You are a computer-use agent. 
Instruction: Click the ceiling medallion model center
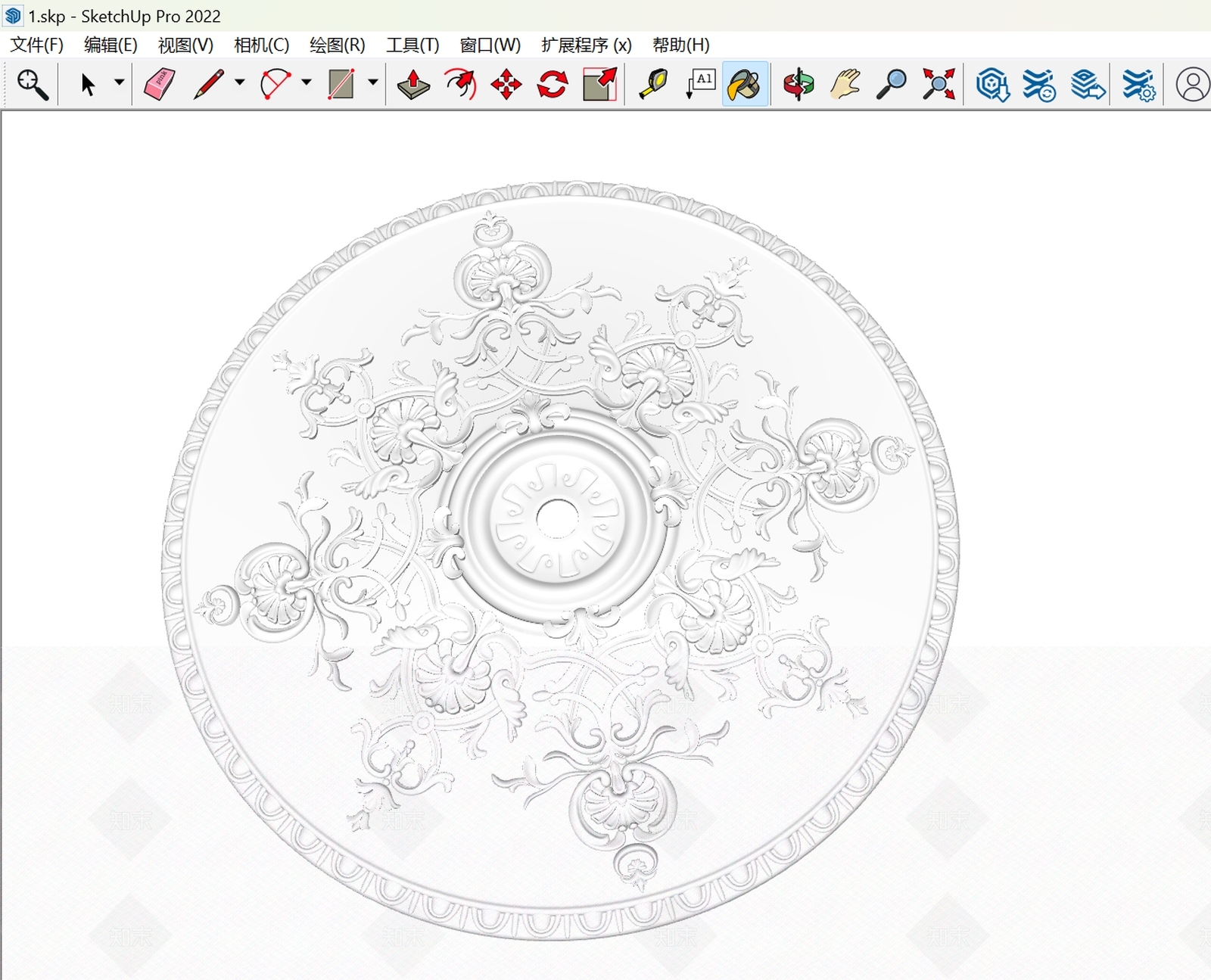(558, 518)
